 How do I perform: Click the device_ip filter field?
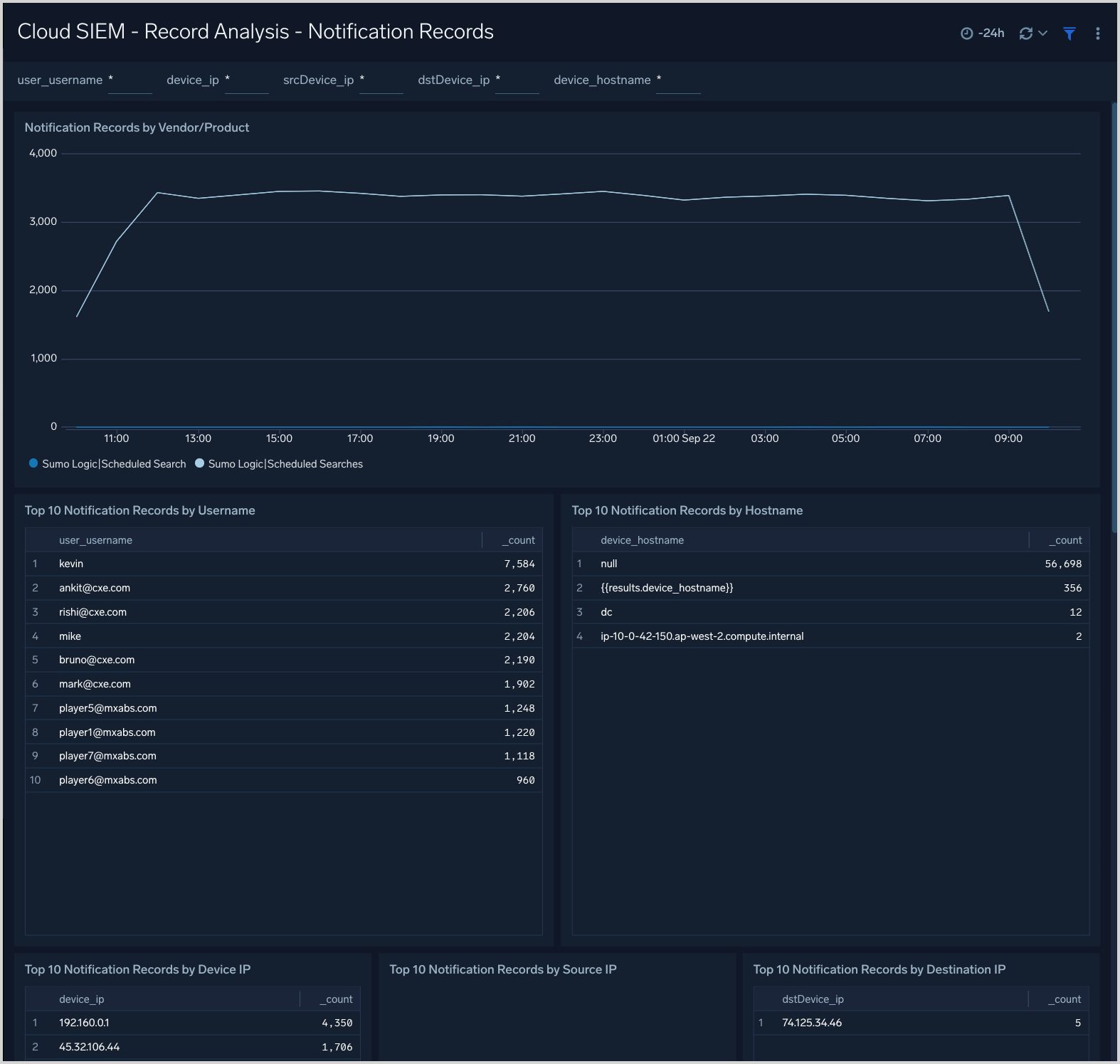[x=246, y=80]
